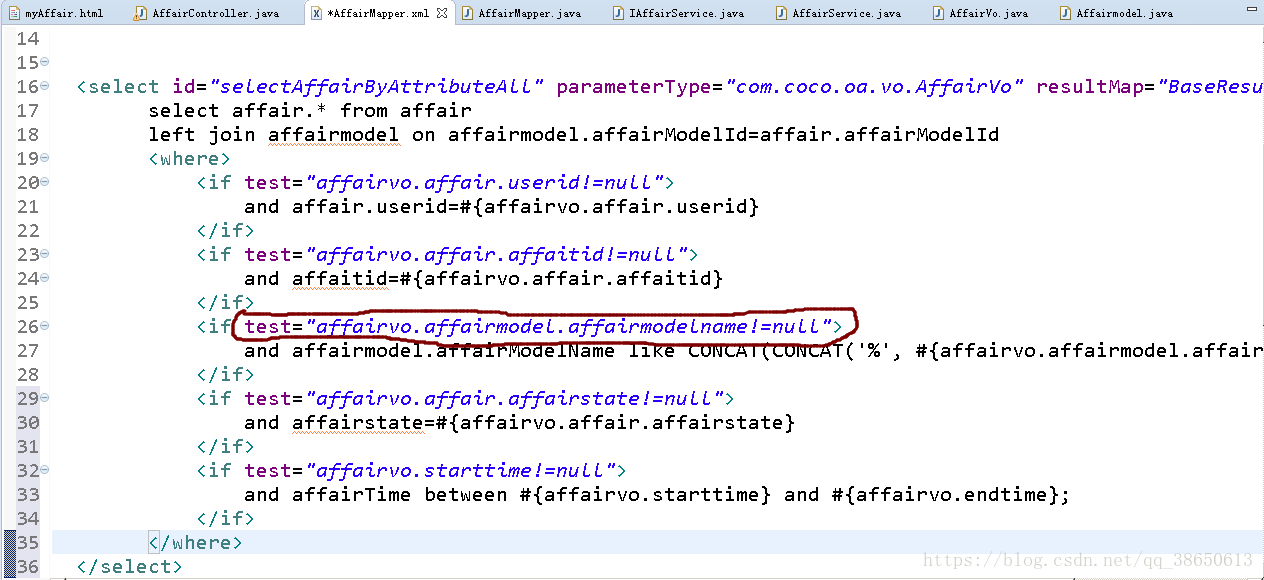This screenshot has height=580, width=1264.
Task: Fold the affaitid if block at line 23
Action: point(45,254)
